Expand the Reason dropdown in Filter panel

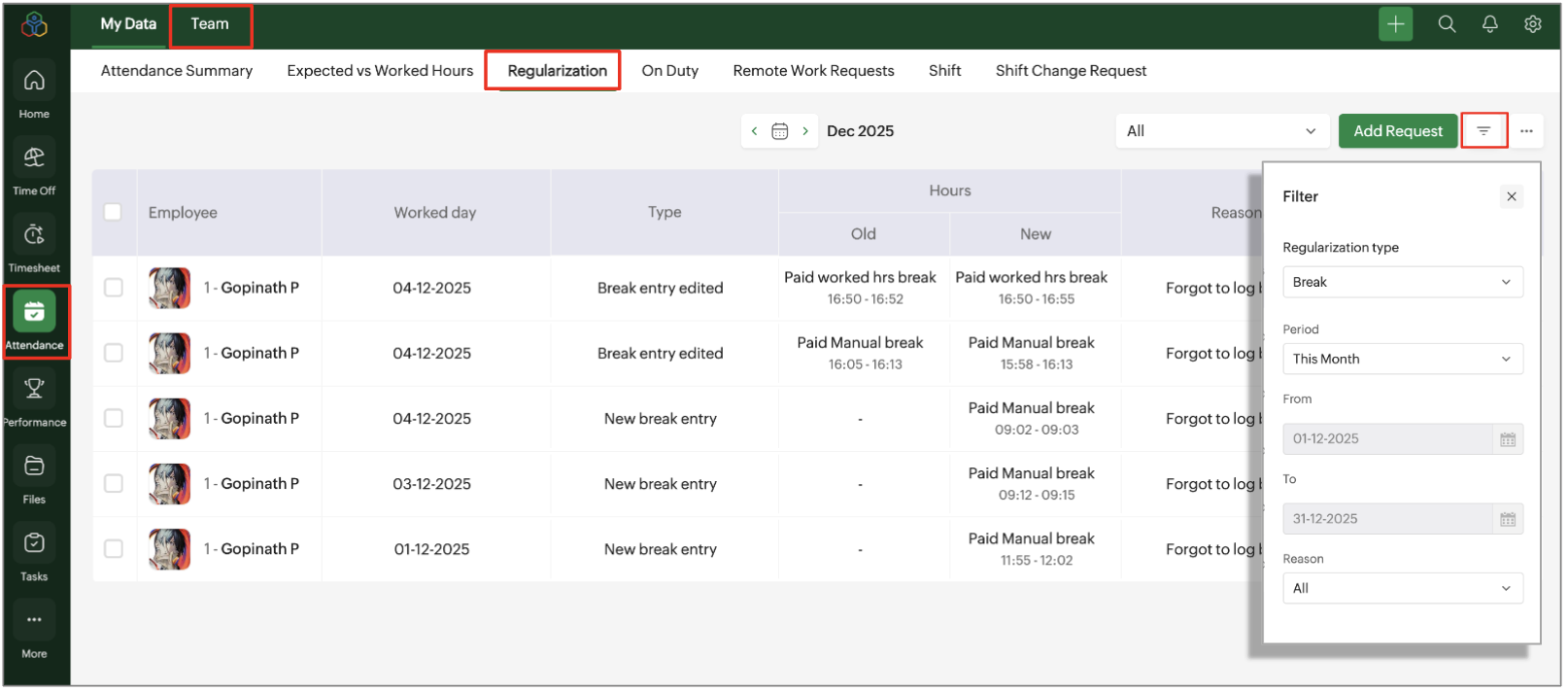coord(1401,588)
